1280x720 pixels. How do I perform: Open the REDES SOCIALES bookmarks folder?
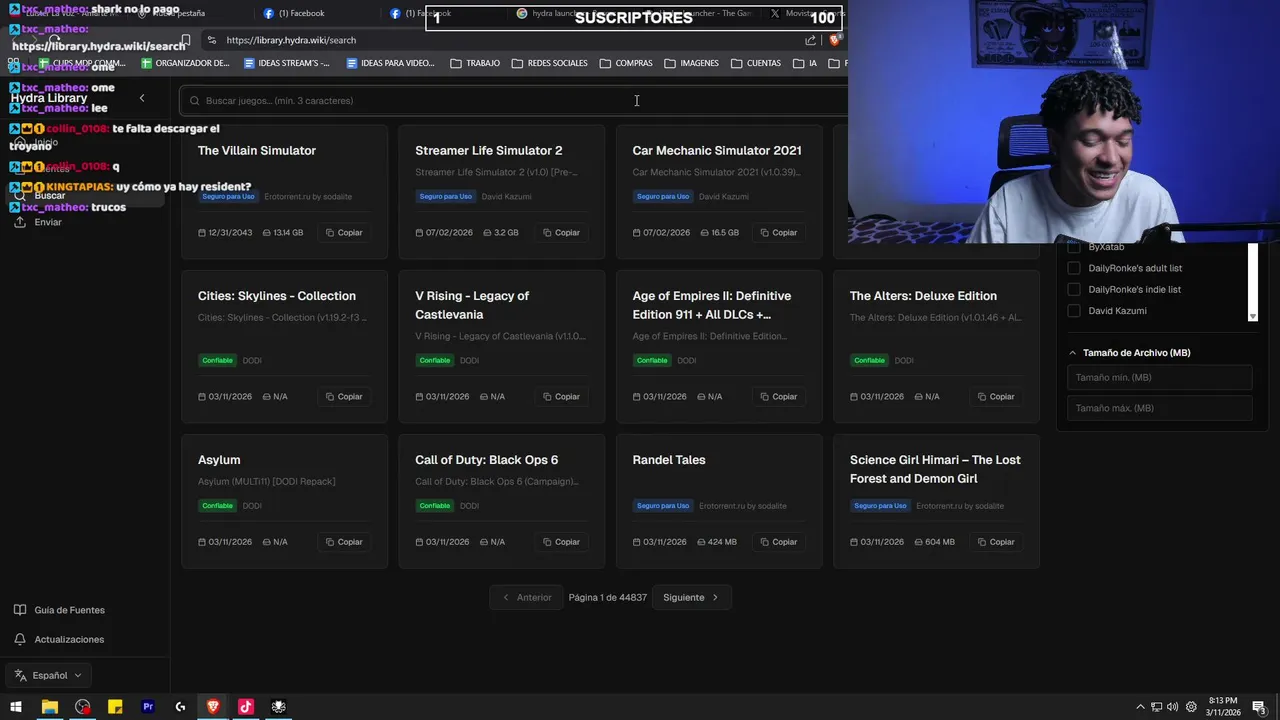(549, 63)
